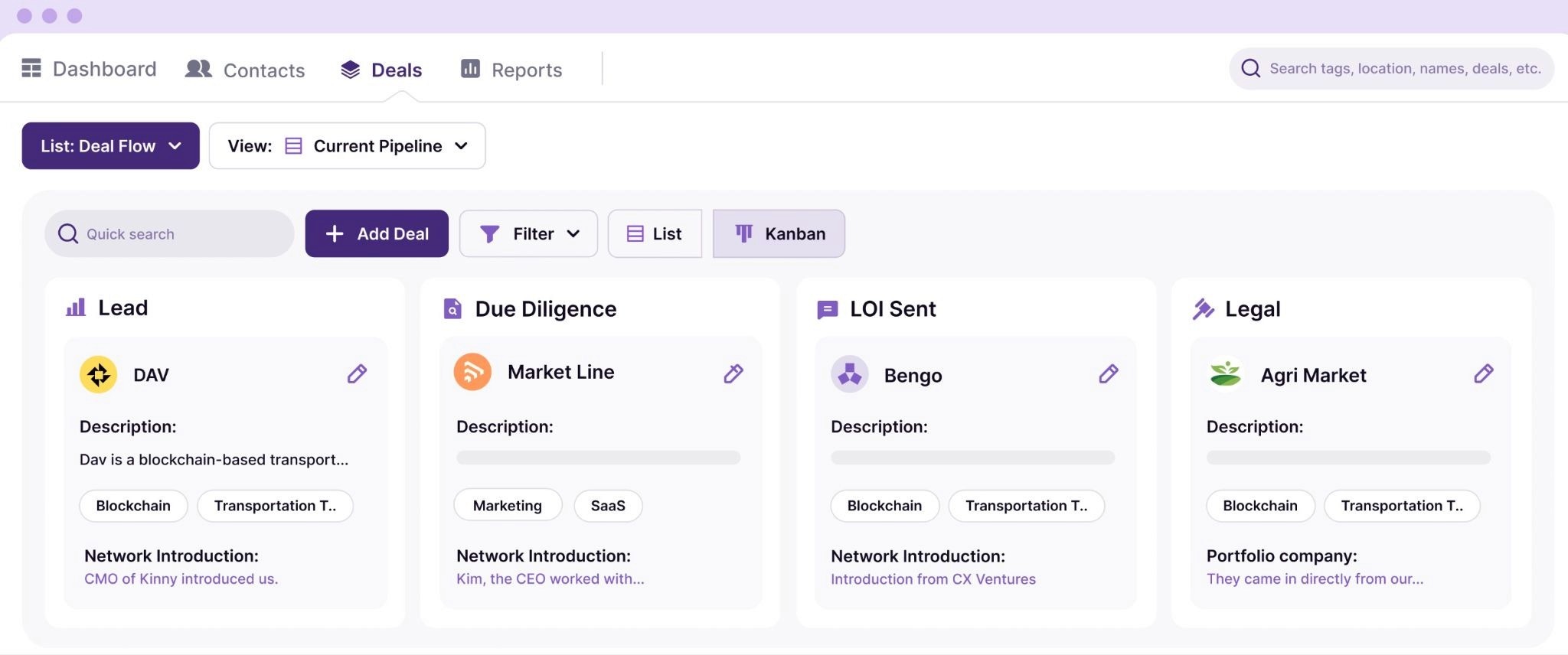
Task: Click the Quick search magnifier icon
Action: (67, 233)
